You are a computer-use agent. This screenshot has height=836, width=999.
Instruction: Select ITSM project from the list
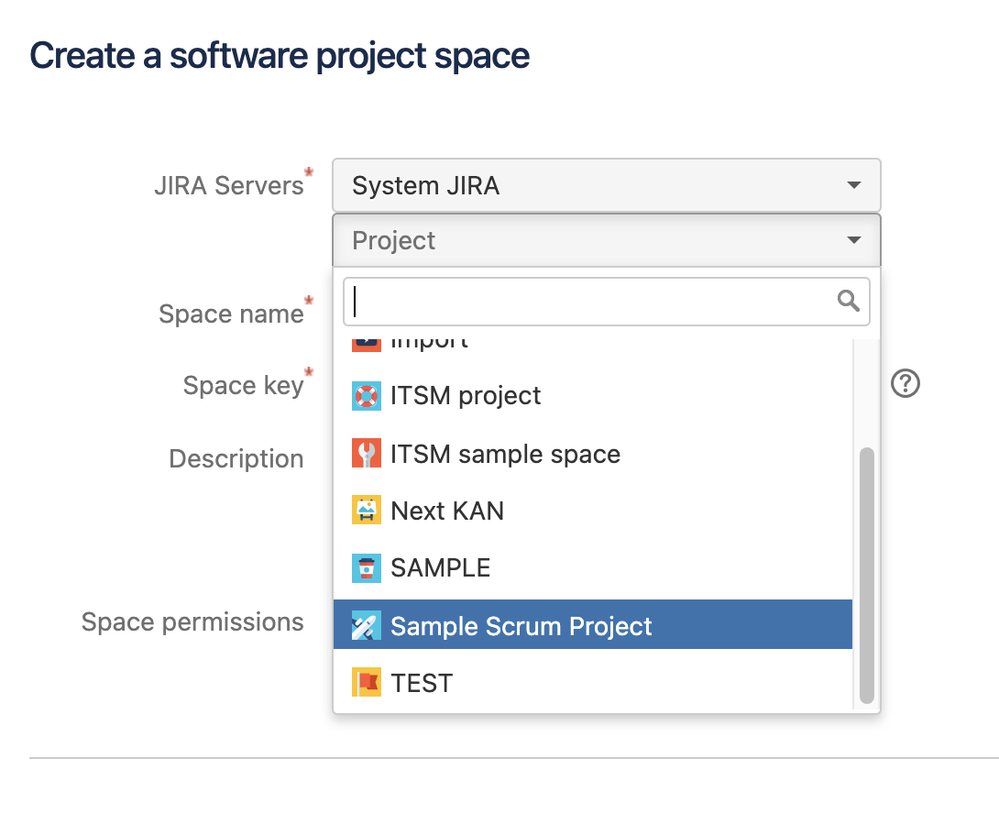(x=466, y=396)
